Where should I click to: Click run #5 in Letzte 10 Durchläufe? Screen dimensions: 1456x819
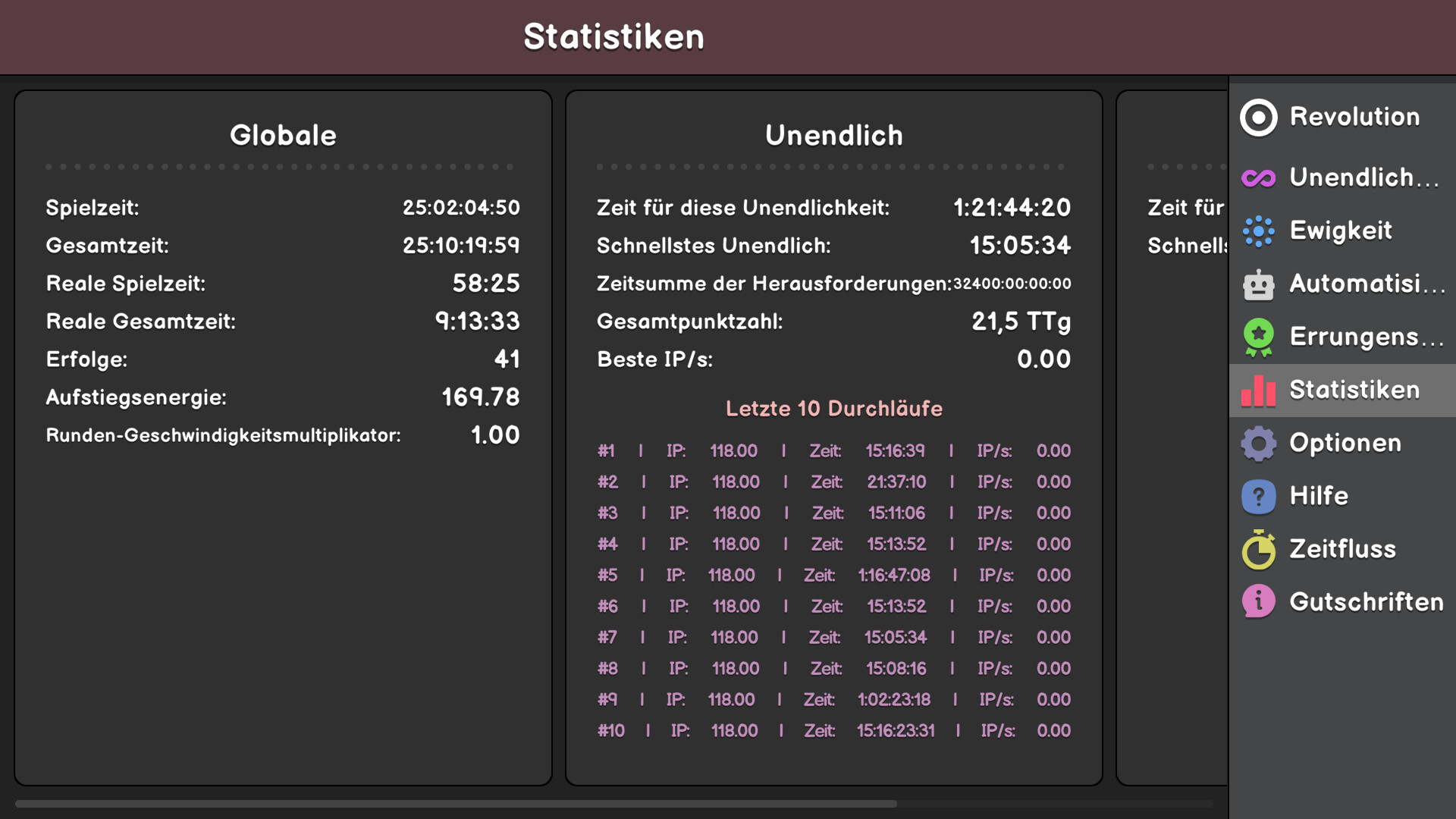coord(833,576)
